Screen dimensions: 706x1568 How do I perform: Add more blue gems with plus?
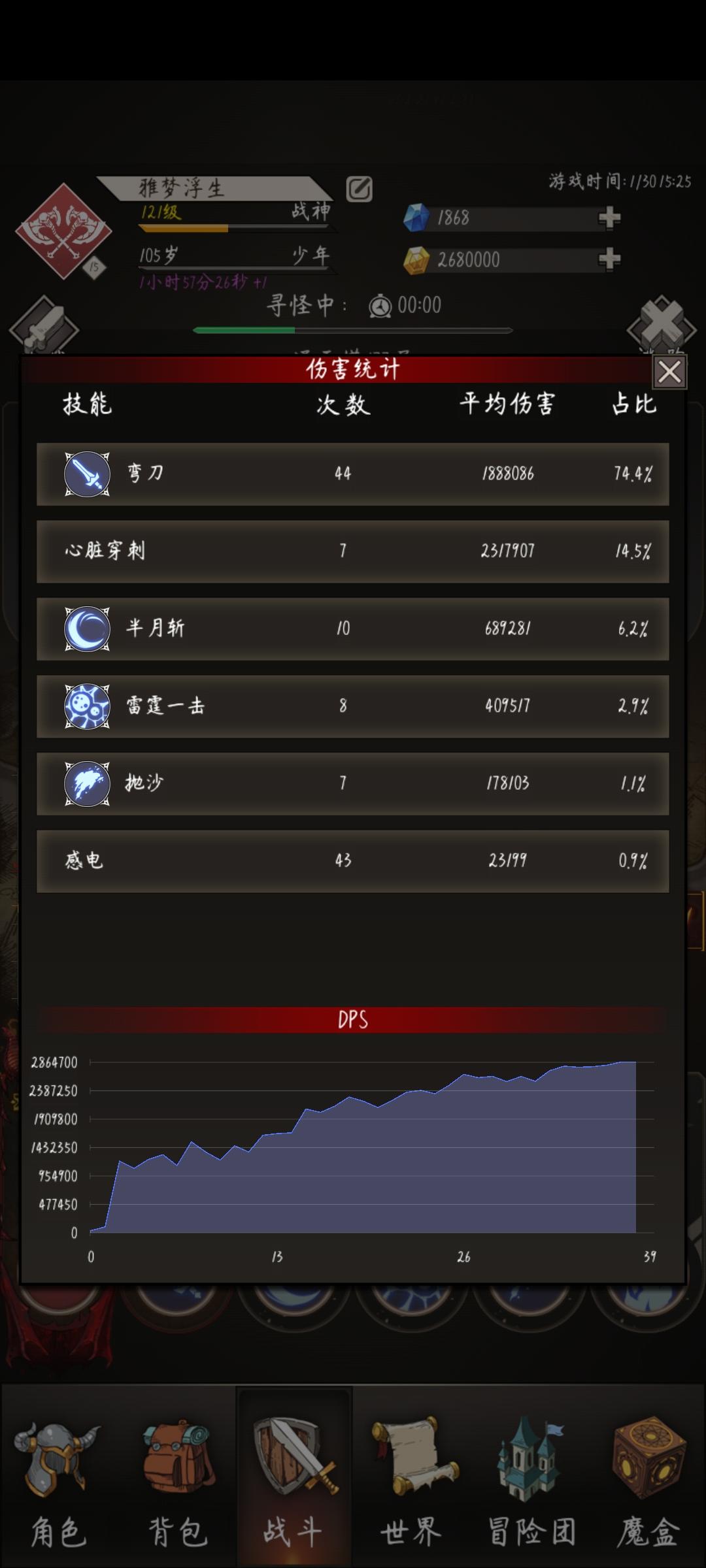[609, 218]
